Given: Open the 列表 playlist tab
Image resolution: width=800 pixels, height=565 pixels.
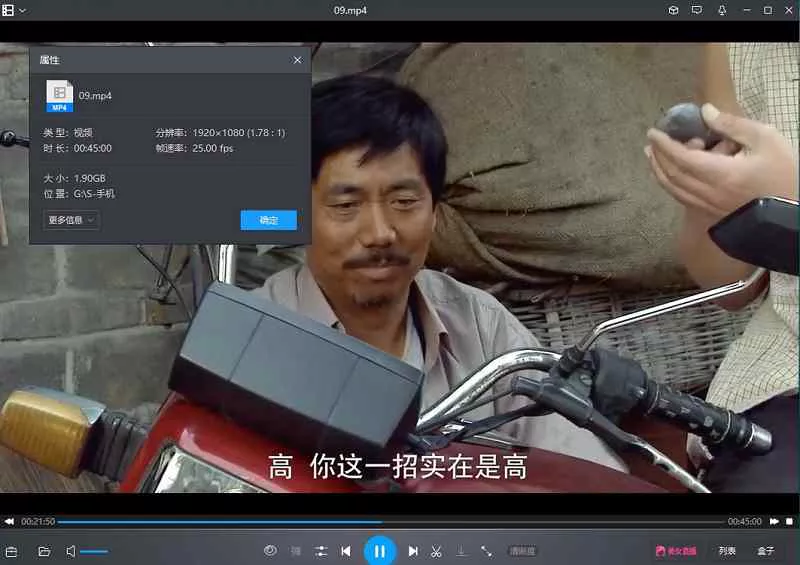Looking at the screenshot, I should pos(727,551).
